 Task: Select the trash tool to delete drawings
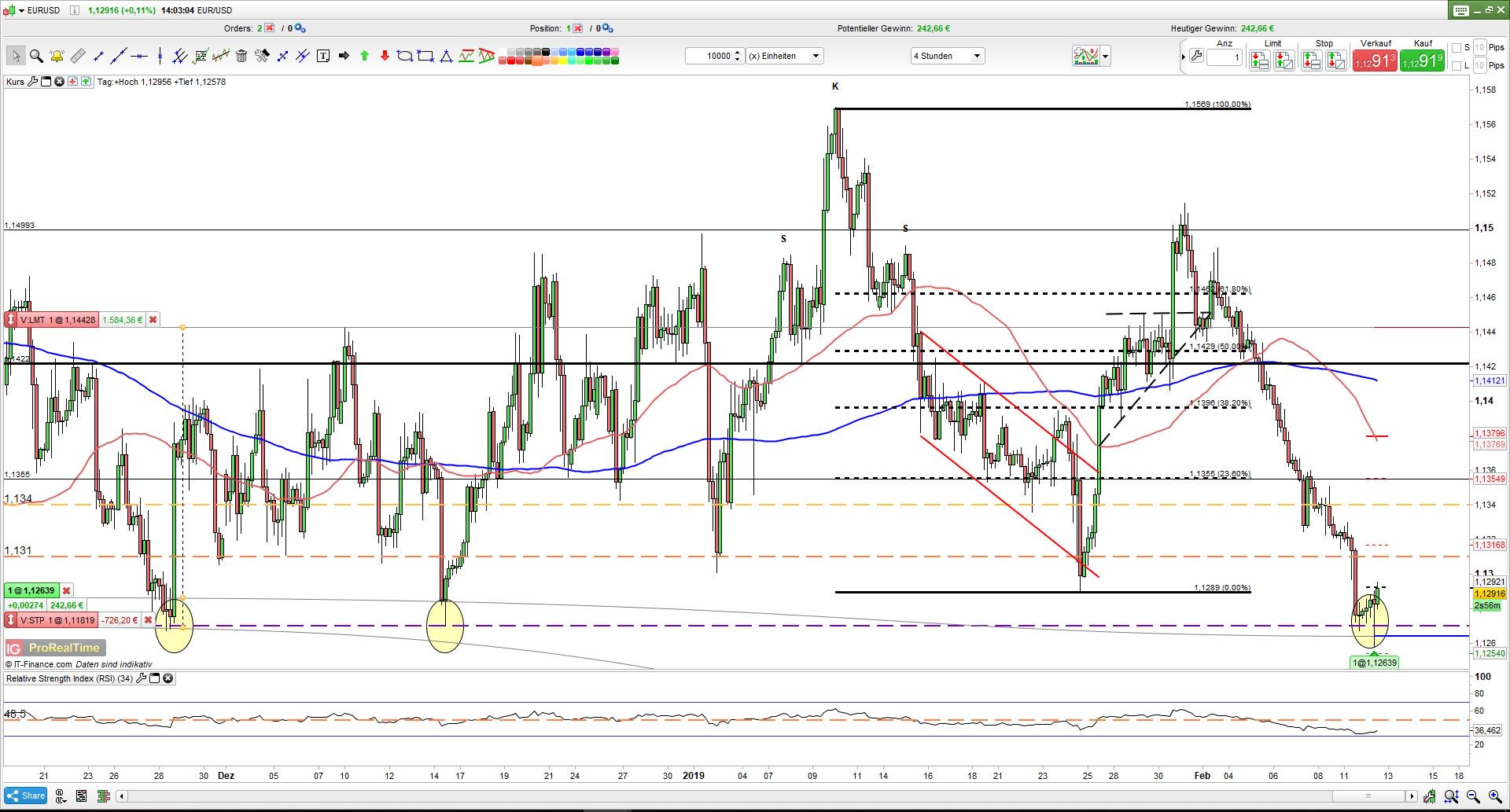(241, 56)
